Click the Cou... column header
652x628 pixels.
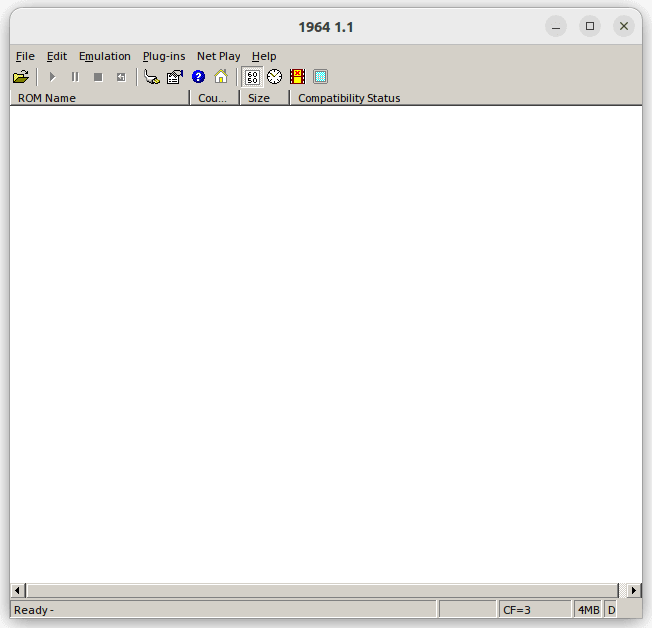[x=215, y=98]
